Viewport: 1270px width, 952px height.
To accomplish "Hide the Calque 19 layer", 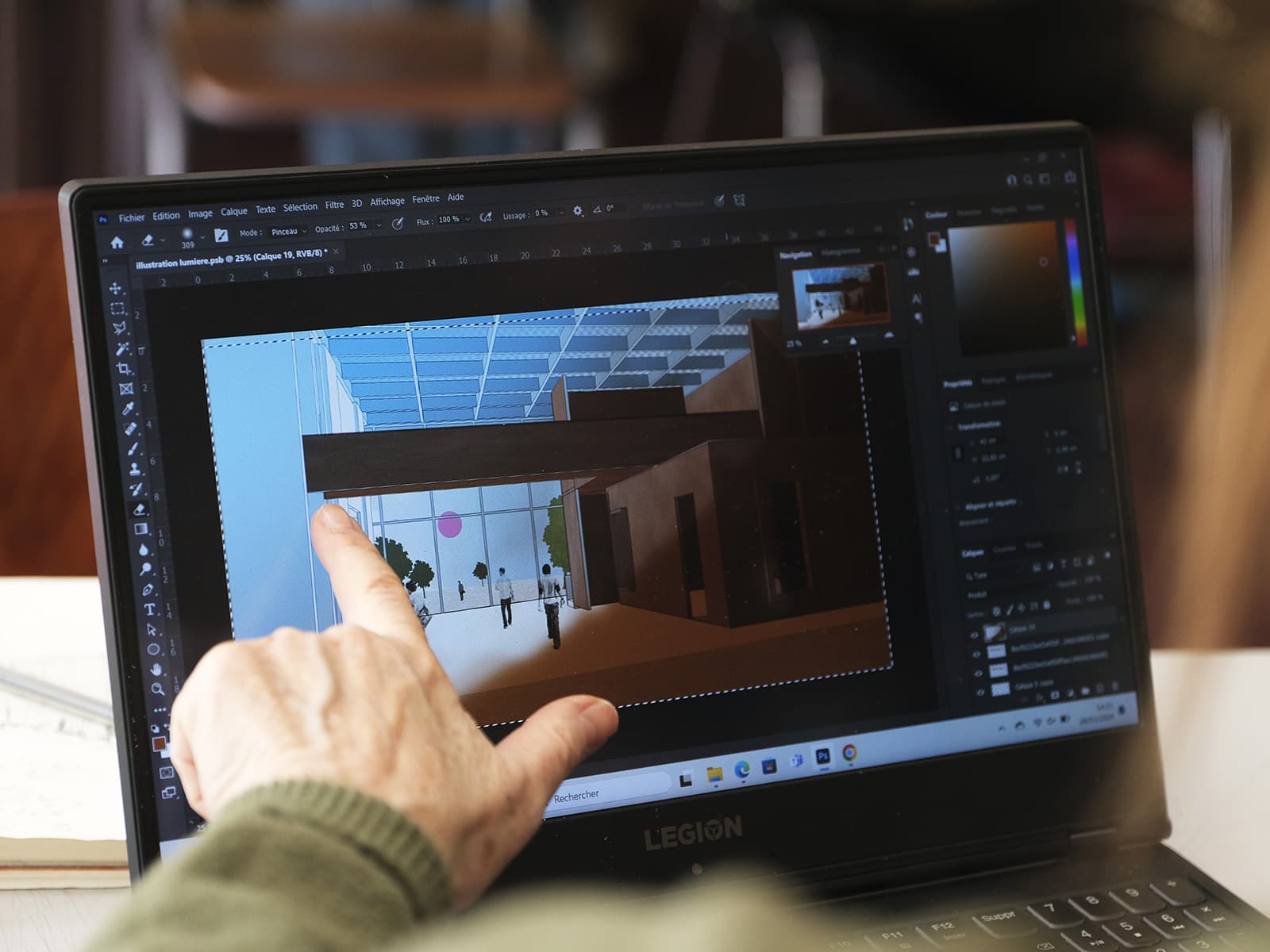I will coord(975,635).
